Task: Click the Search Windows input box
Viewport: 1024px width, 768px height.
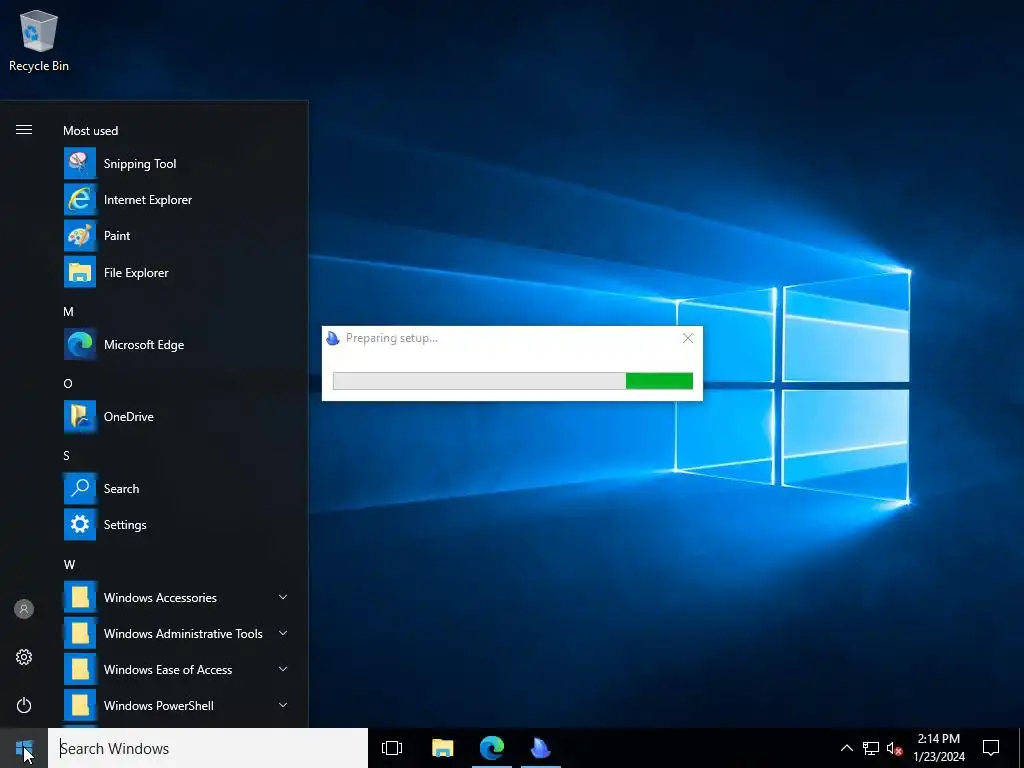Action: coord(208,748)
